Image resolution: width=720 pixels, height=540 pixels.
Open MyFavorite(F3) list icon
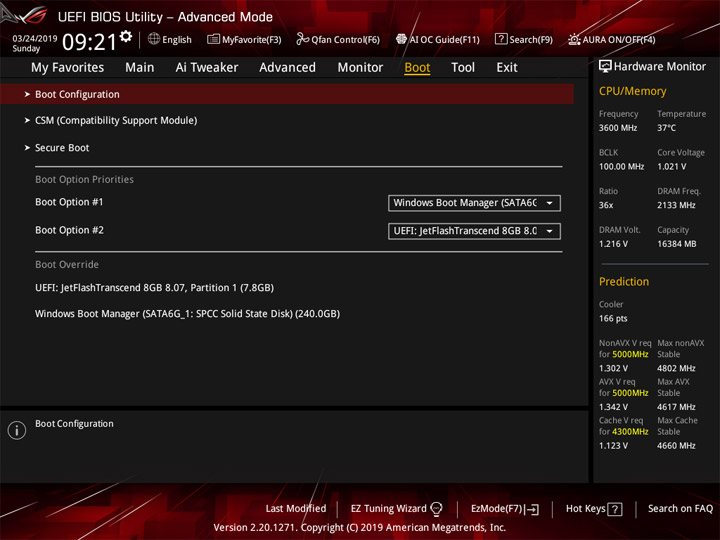(213, 39)
